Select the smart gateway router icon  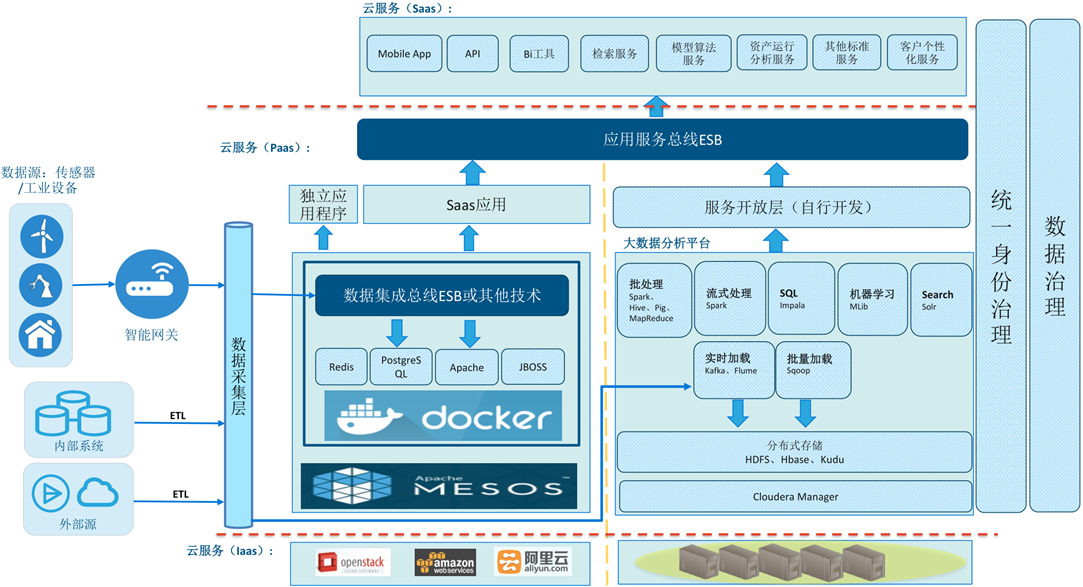coord(152,285)
